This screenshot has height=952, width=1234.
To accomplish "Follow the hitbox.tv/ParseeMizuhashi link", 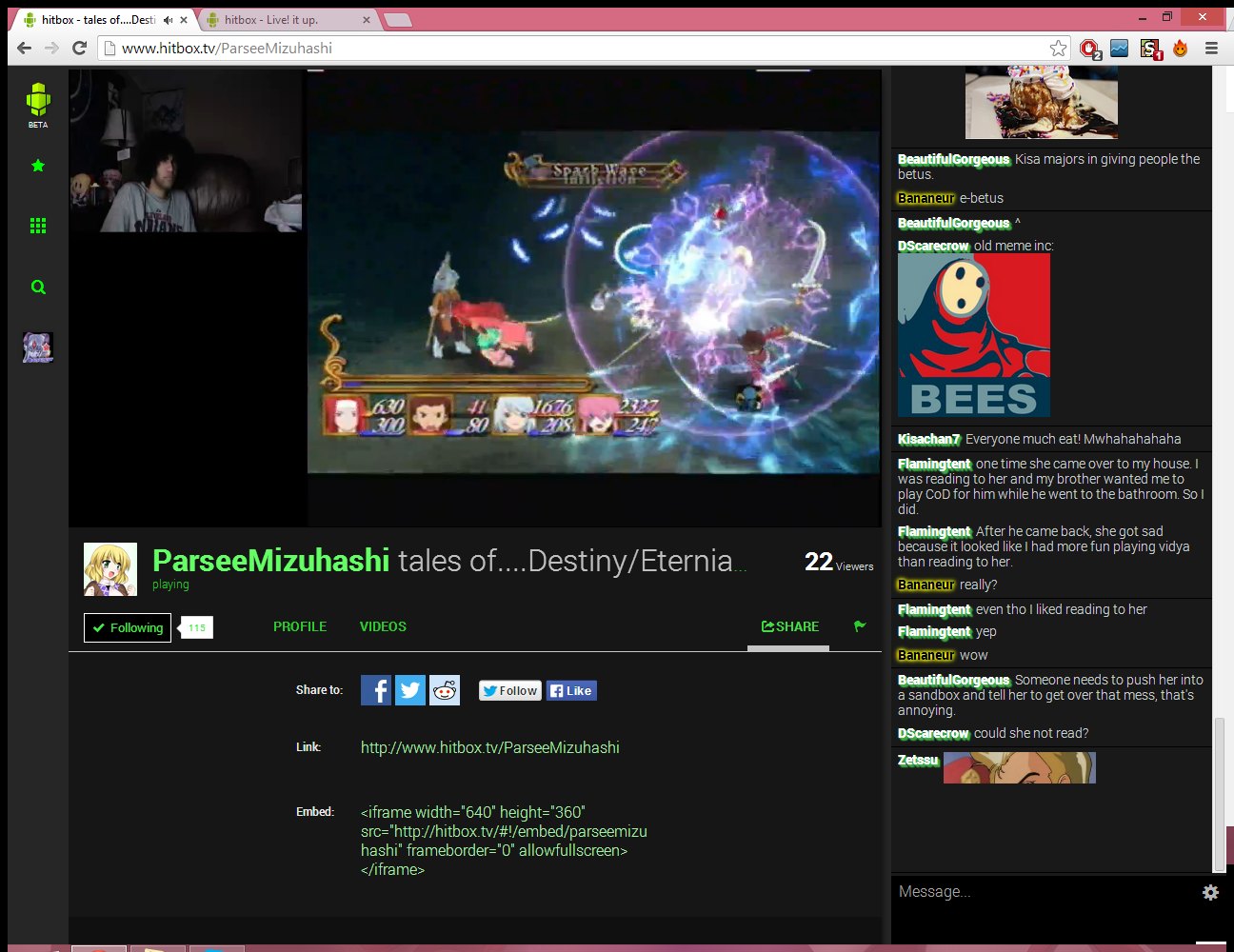I will pos(490,747).
